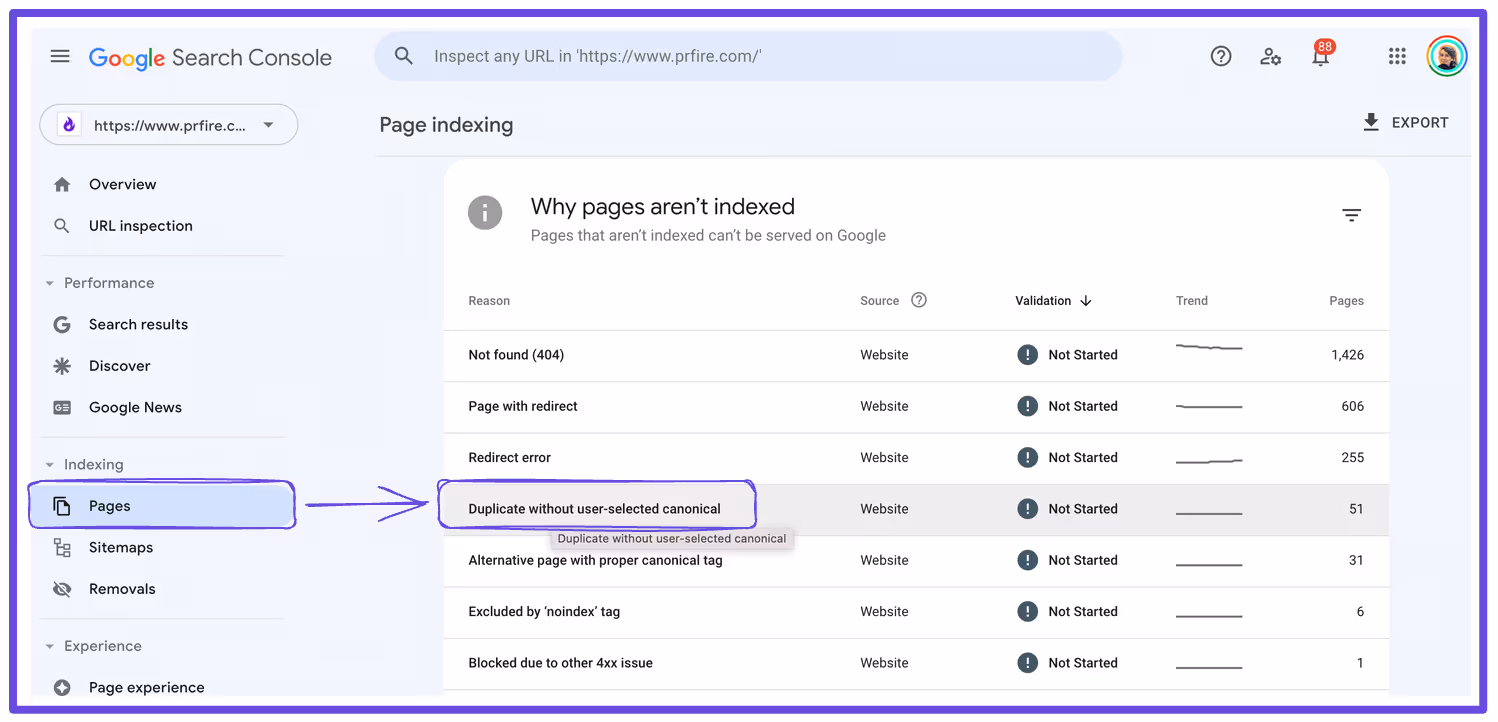The width and height of the screenshot is (1498, 722).
Task: Click the prfire flame property icon
Action: 69,125
